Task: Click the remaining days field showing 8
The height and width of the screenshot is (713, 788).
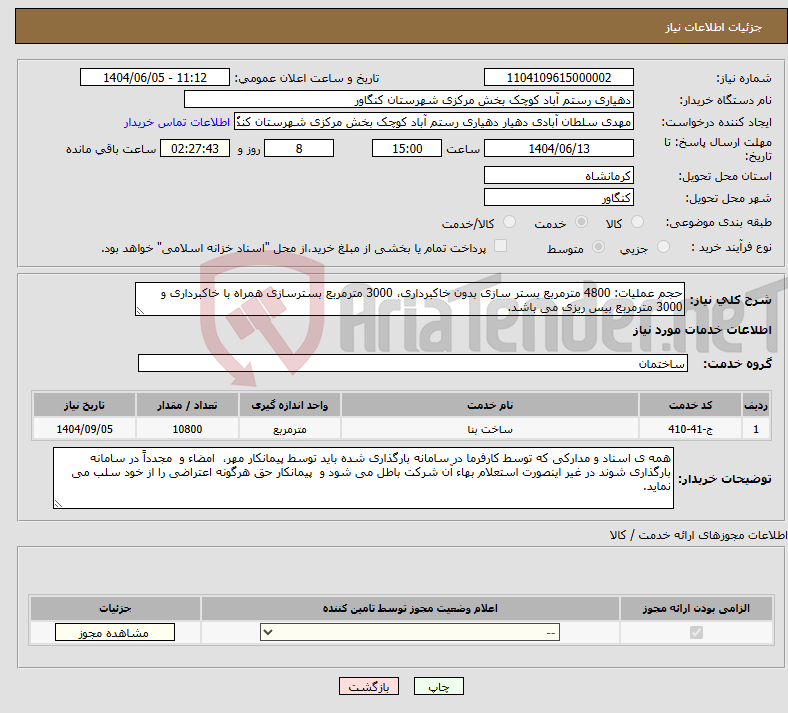Action: point(299,148)
